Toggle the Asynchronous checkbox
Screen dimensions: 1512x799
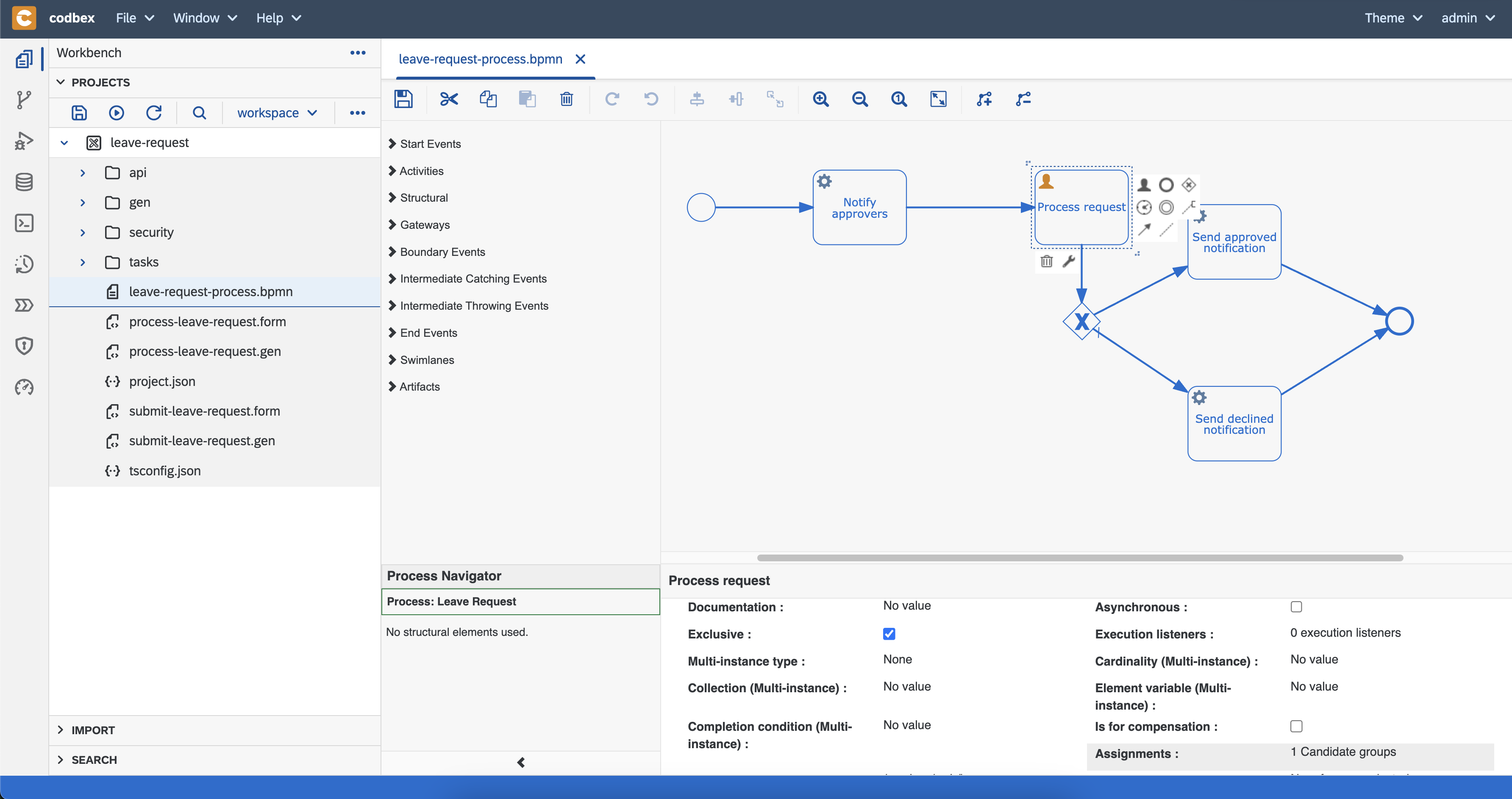pos(1296,607)
